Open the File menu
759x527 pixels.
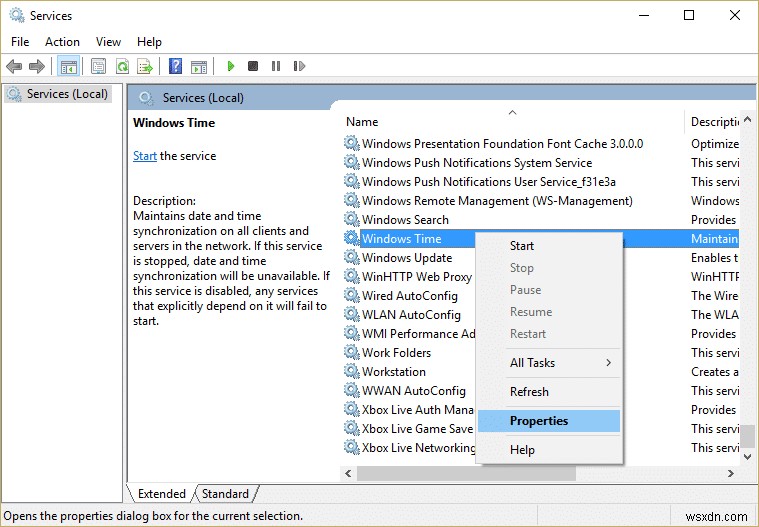20,42
